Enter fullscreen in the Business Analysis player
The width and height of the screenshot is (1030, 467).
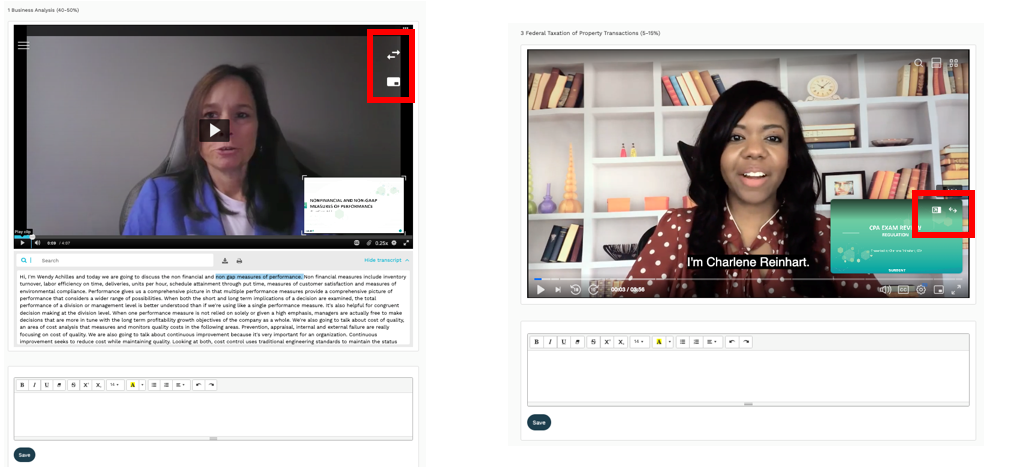(406, 242)
